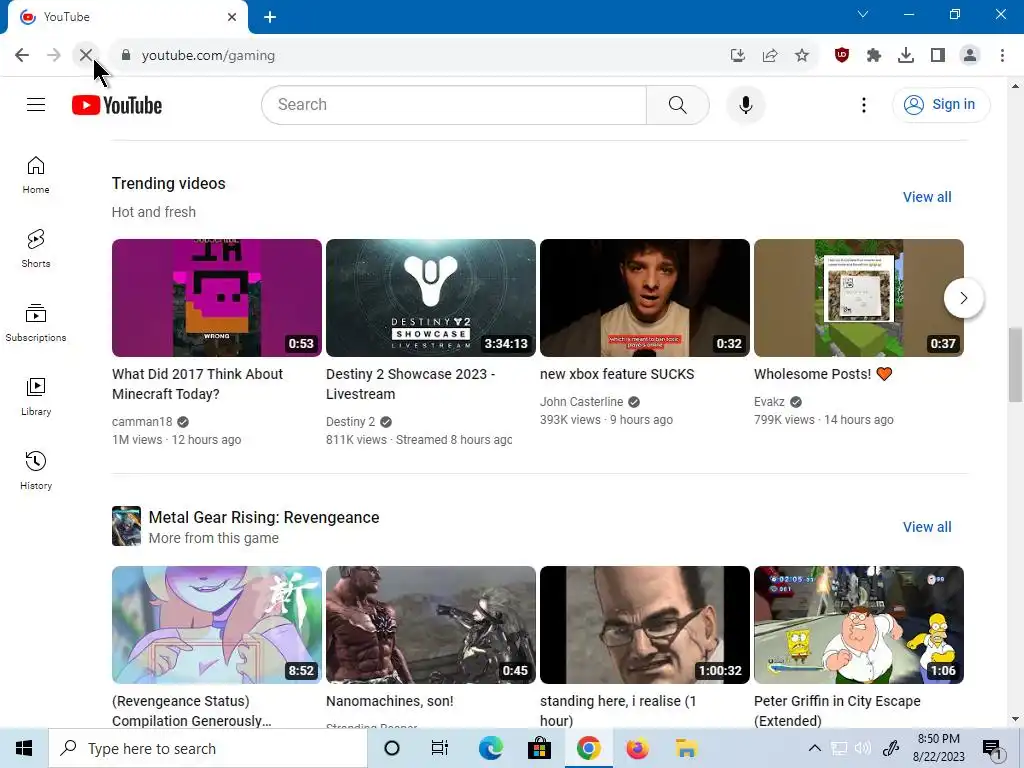The height and width of the screenshot is (768, 1024).
Task: Go to Home in the sidebar
Action: (x=36, y=175)
